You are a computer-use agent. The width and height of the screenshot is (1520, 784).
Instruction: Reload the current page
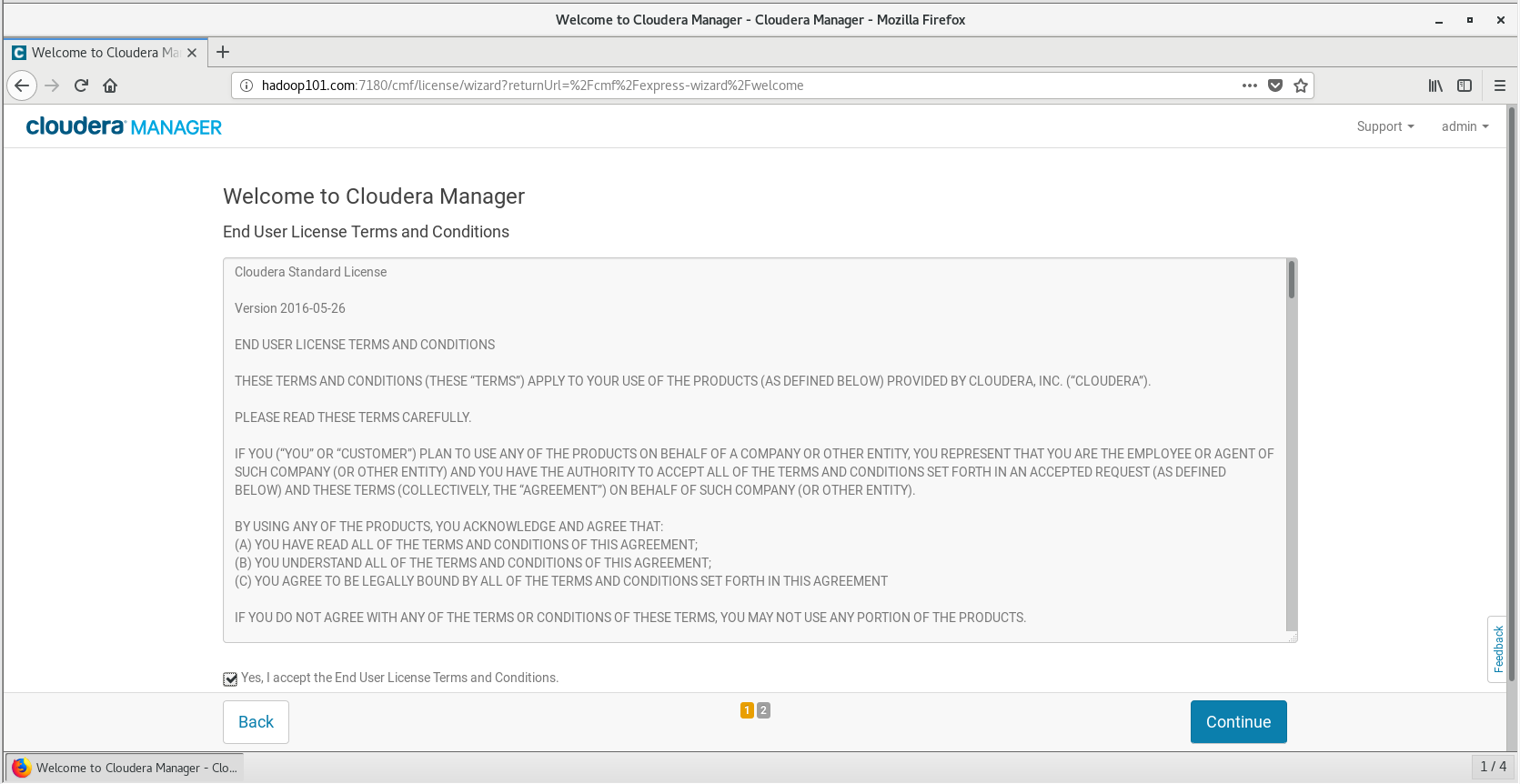[81, 85]
